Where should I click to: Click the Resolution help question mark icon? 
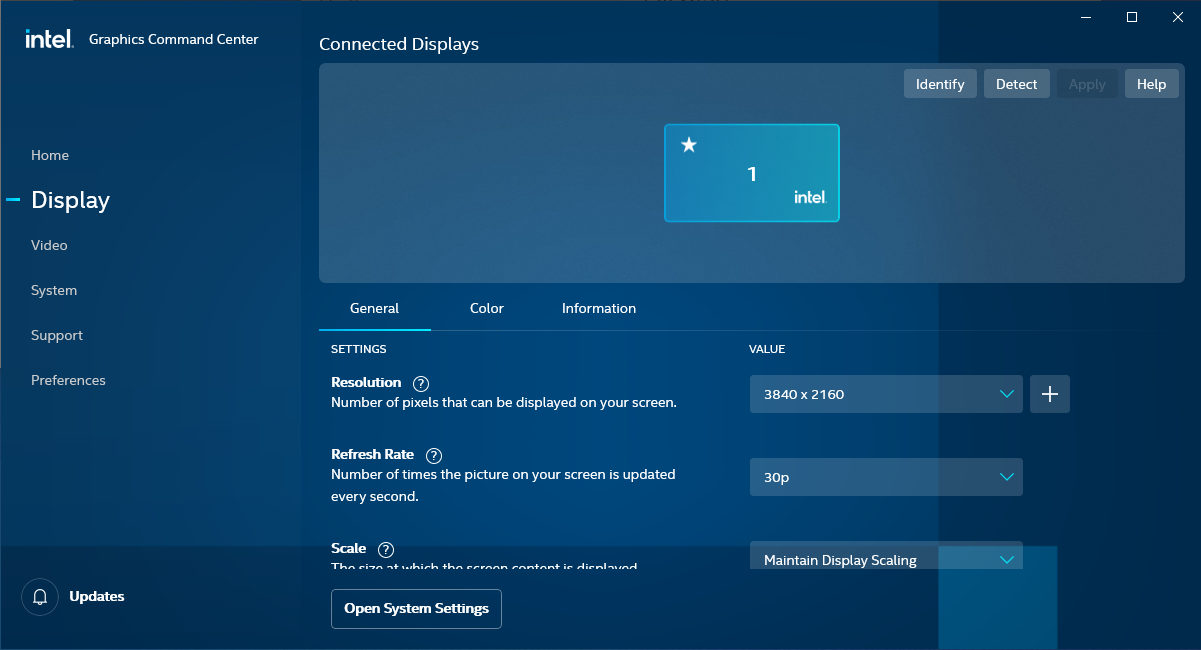tap(421, 383)
